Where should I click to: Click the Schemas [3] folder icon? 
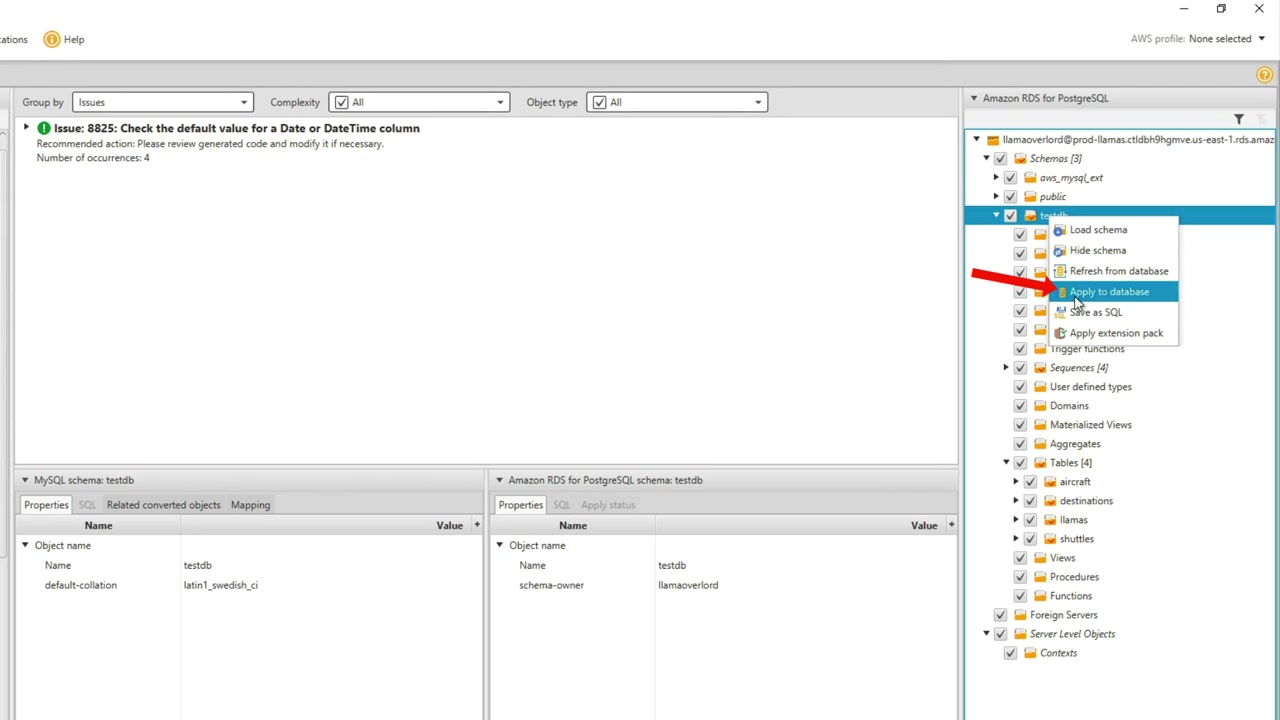1020,159
